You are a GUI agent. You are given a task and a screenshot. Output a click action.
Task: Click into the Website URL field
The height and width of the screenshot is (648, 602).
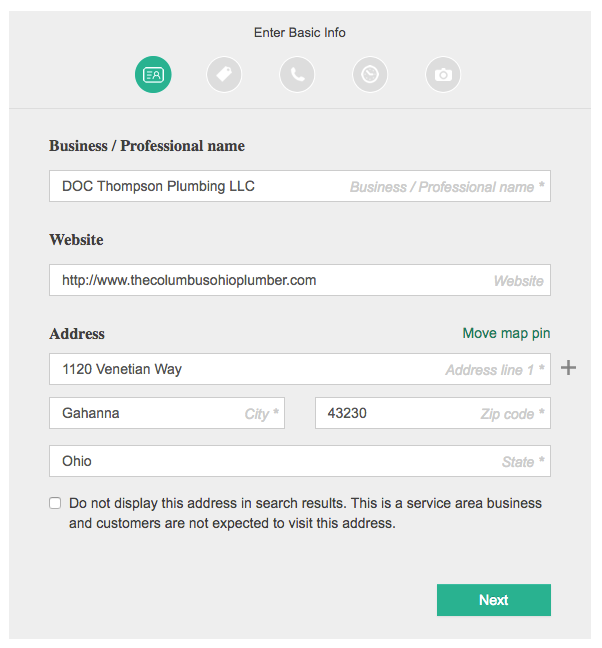point(300,280)
